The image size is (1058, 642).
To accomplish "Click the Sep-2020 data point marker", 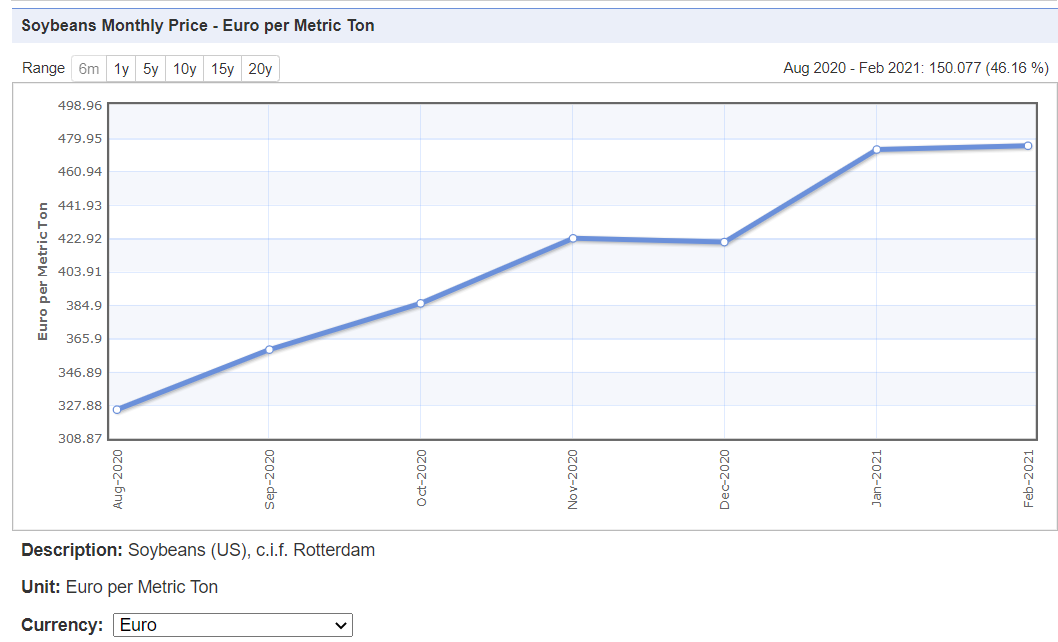I will tap(269, 349).
